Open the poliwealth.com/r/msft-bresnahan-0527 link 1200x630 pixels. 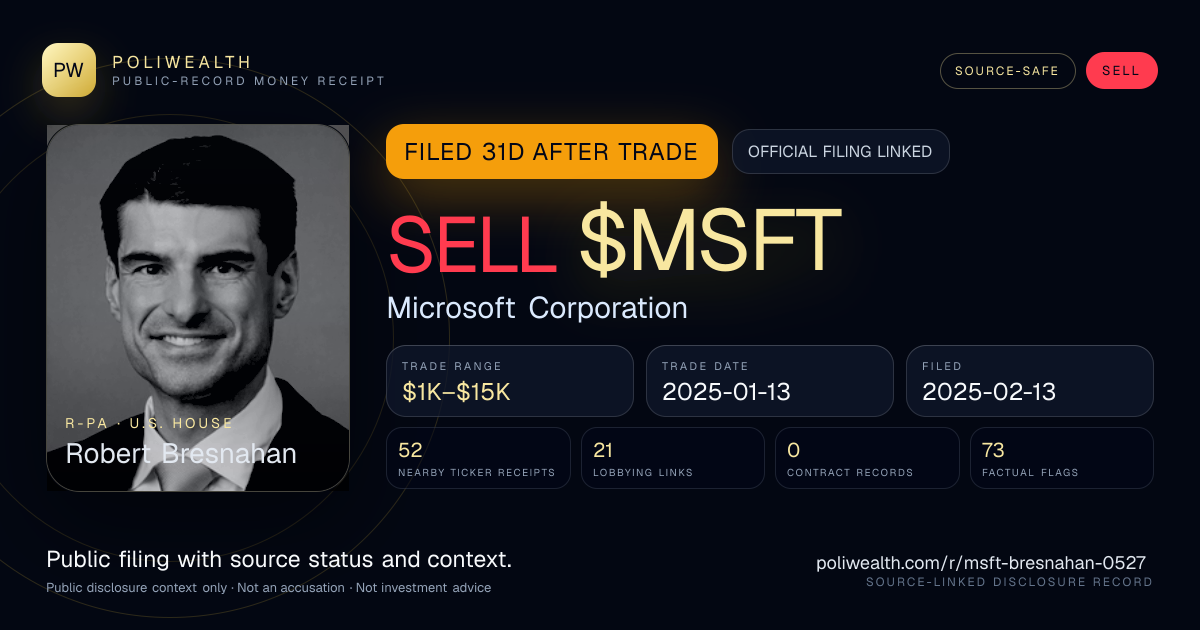point(981,563)
